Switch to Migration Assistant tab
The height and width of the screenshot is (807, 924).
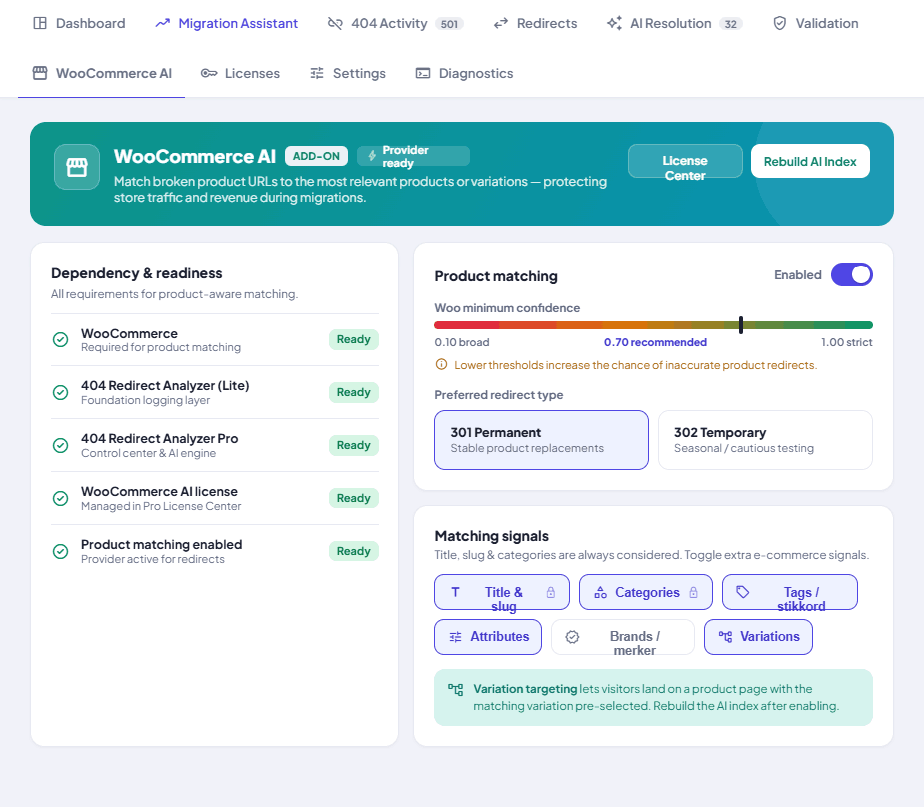pyautogui.click(x=227, y=24)
